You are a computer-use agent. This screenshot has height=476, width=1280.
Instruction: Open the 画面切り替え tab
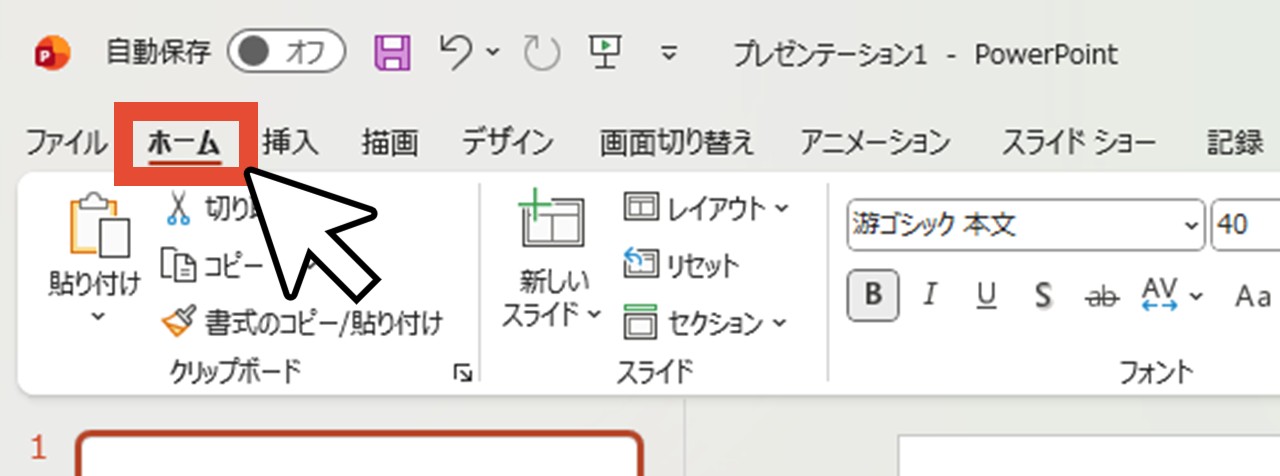point(677,143)
